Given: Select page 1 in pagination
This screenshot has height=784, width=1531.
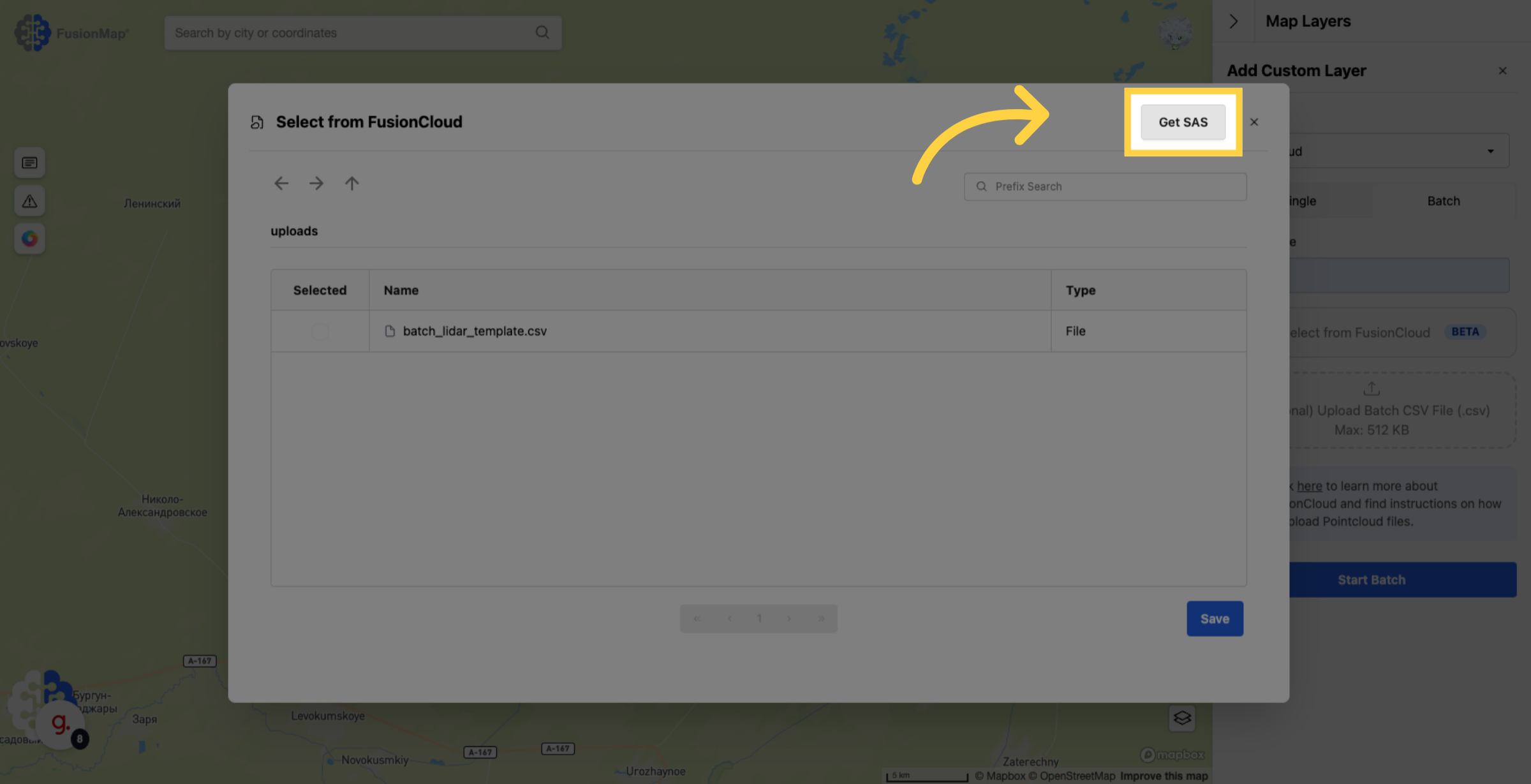Looking at the screenshot, I should [758, 618].
